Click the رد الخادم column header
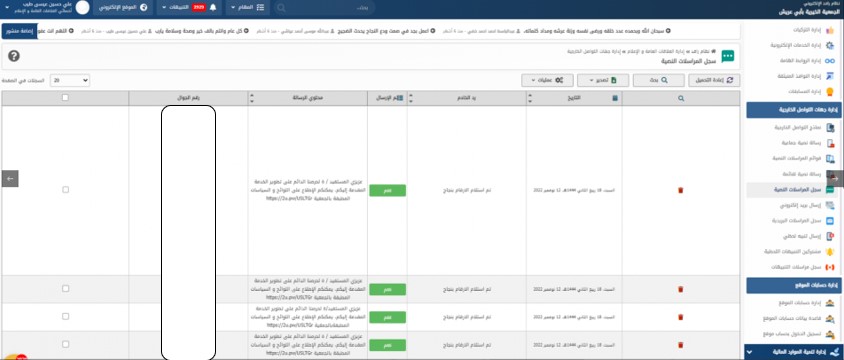 [x=467, y=98]
